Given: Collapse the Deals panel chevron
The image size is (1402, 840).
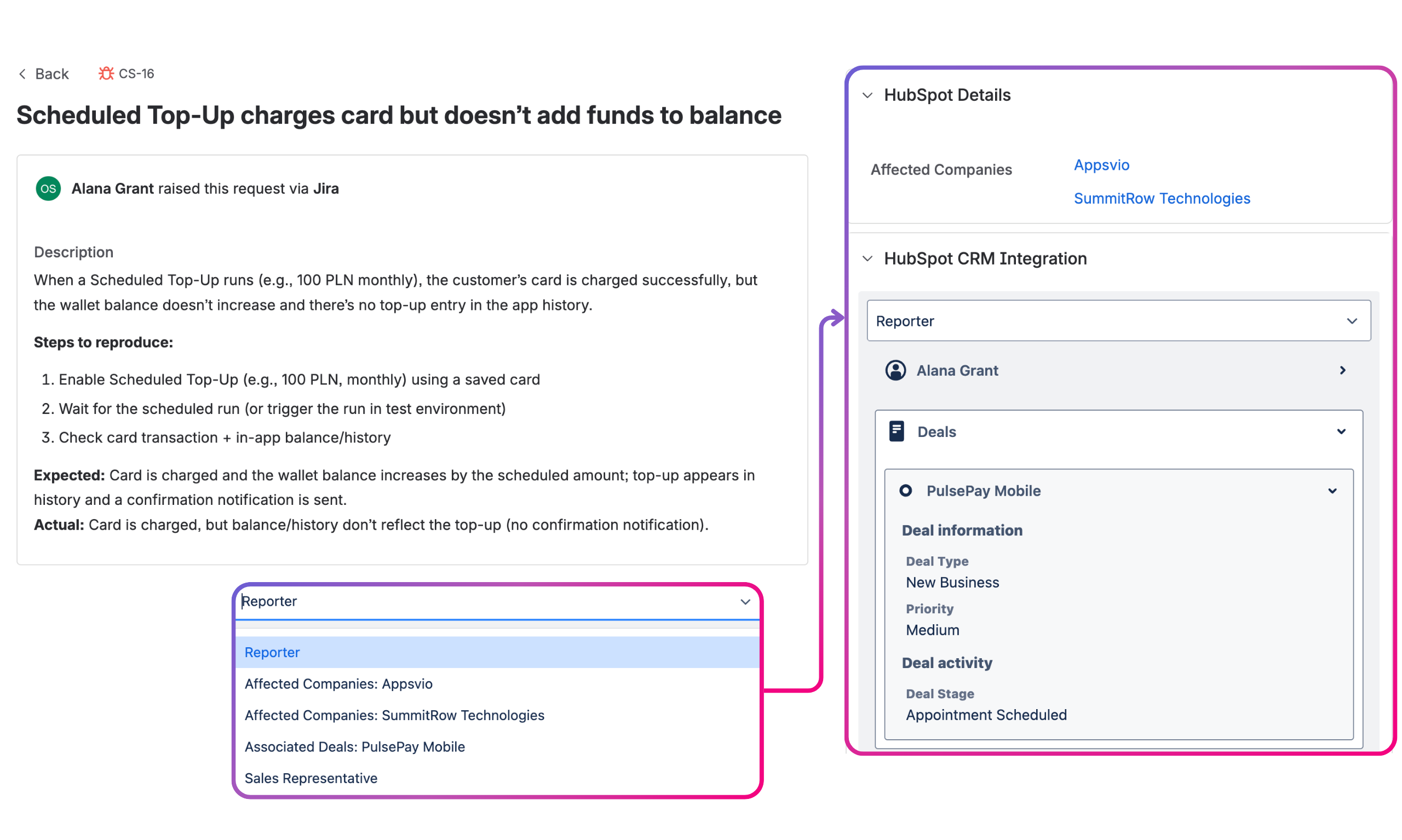Looking at the screenshot, I should click(1340, 431).
